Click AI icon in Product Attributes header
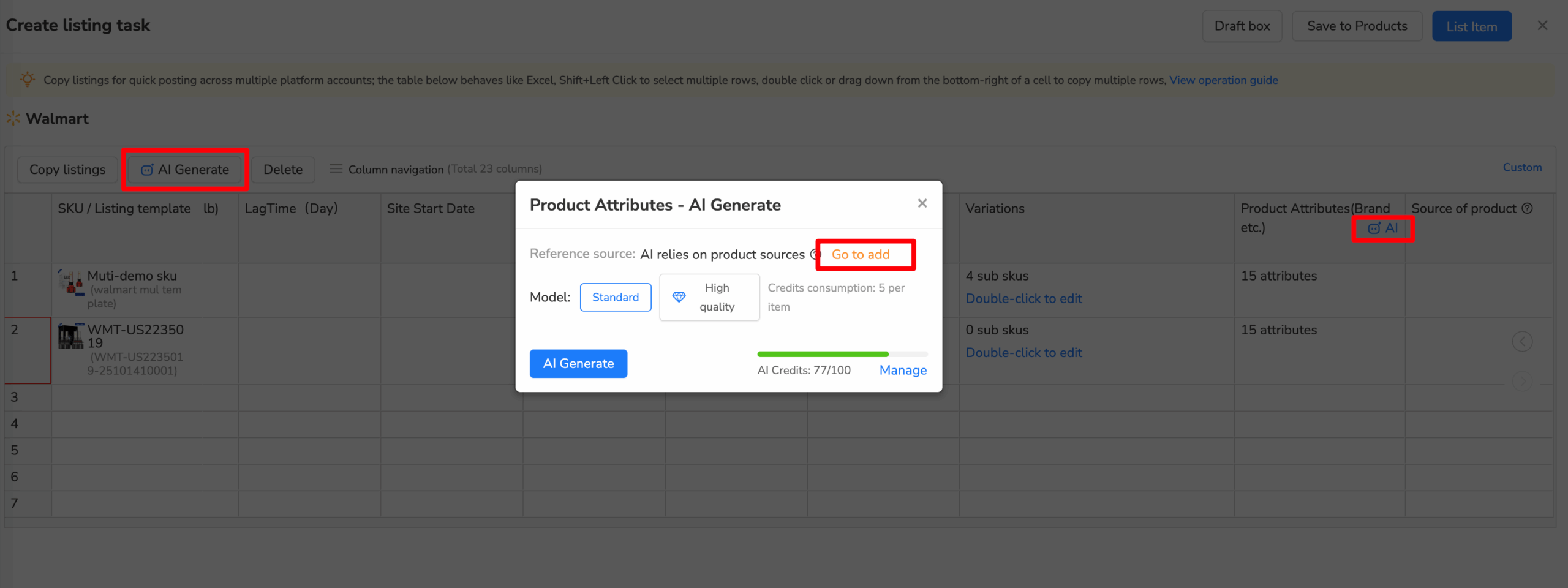The width and height of the screenshot is (1568, 588). [x=1383, y=228]
